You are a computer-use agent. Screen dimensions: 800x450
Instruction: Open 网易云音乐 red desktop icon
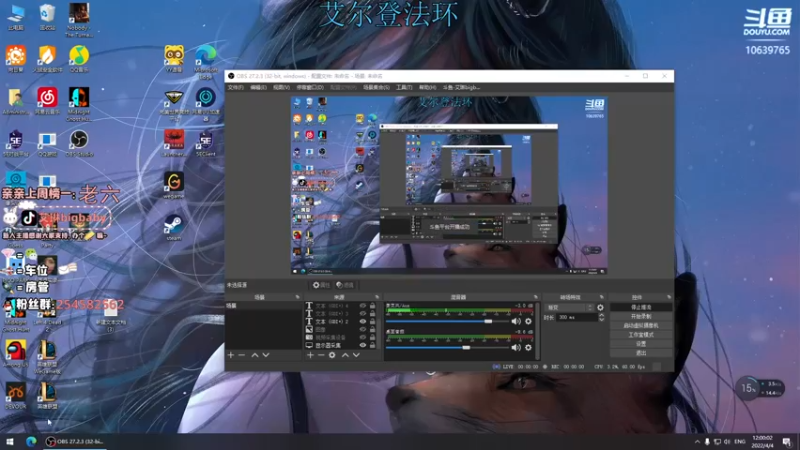point(47,101)
